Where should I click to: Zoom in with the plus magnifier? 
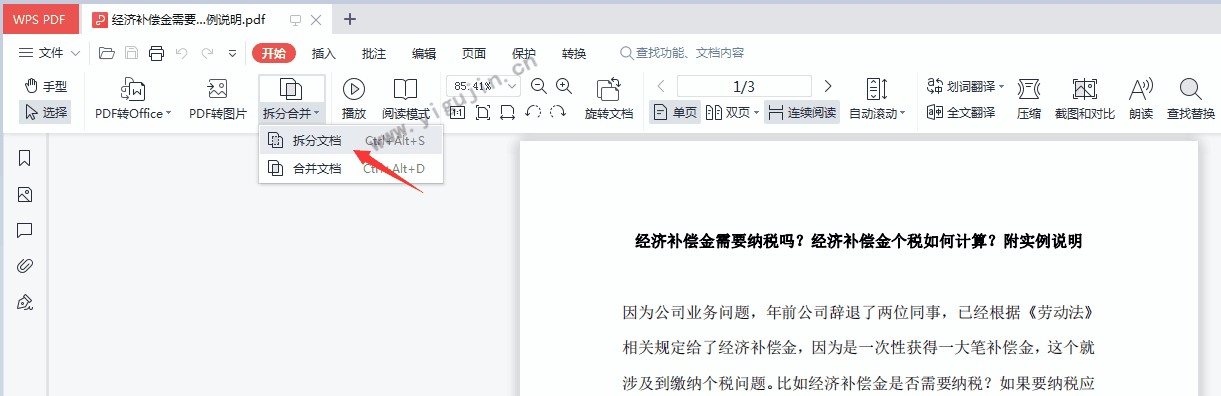pyautogui.click(x=564, y=87)
